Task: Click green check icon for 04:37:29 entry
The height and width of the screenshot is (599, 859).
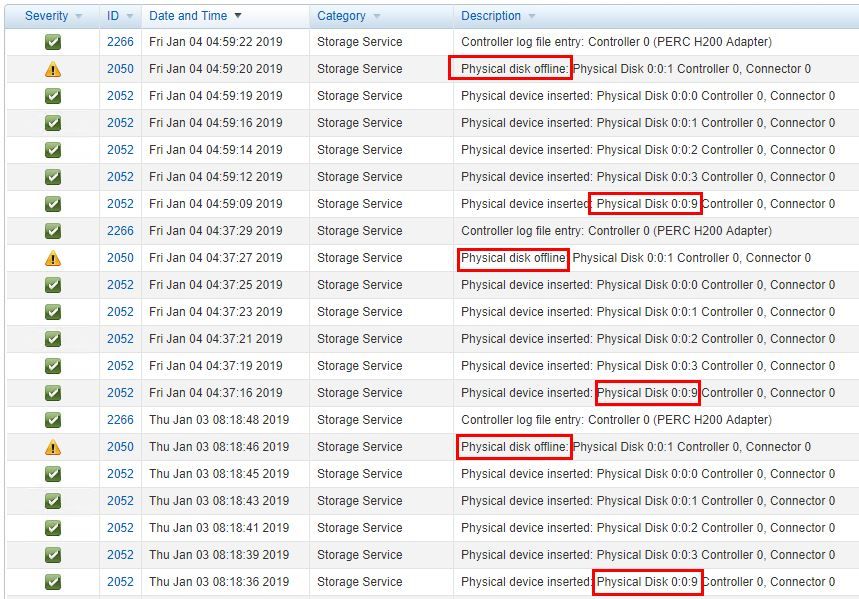Action: pos(53,231)
